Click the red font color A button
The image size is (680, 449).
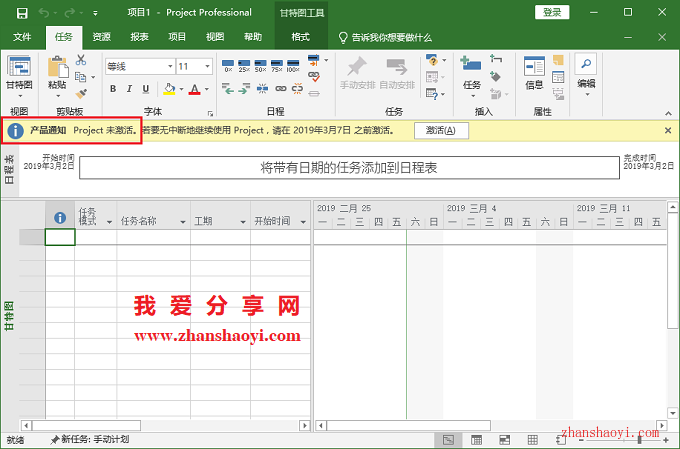pos(195,89)
